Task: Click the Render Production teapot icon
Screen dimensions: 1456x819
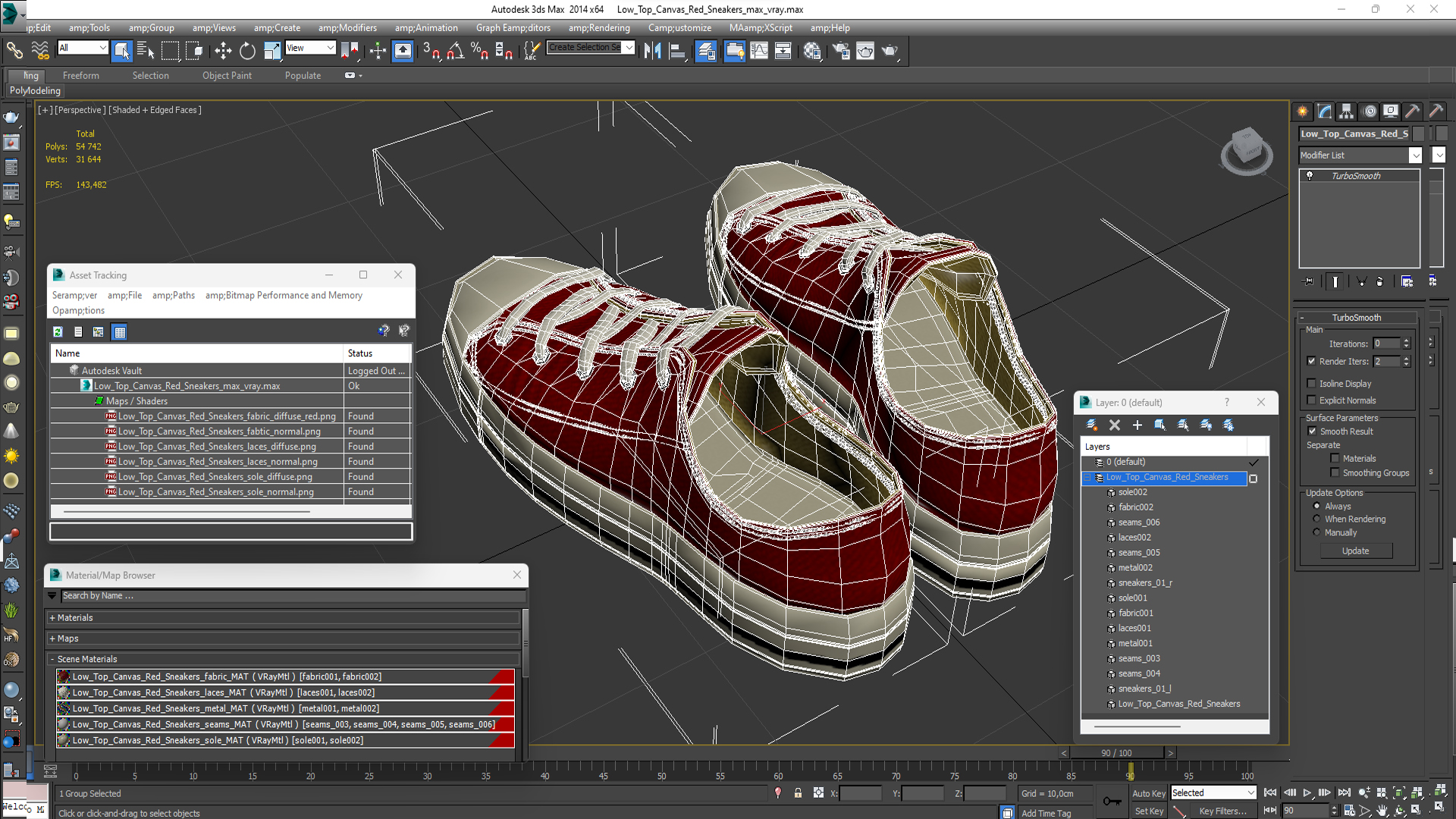Action: 889,51
